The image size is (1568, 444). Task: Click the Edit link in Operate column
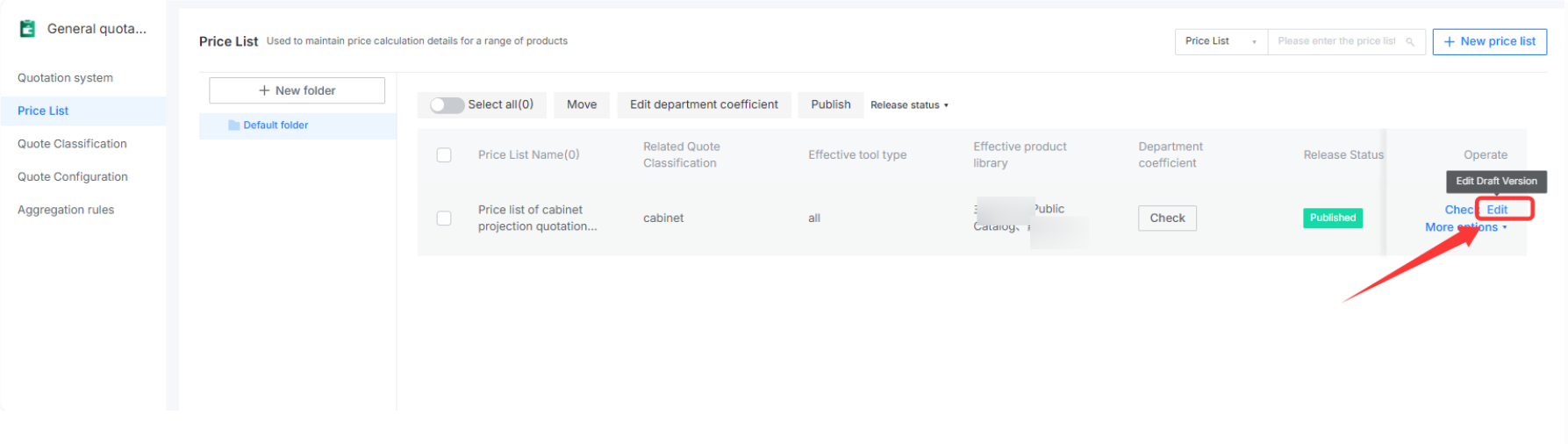(1497, 210)
